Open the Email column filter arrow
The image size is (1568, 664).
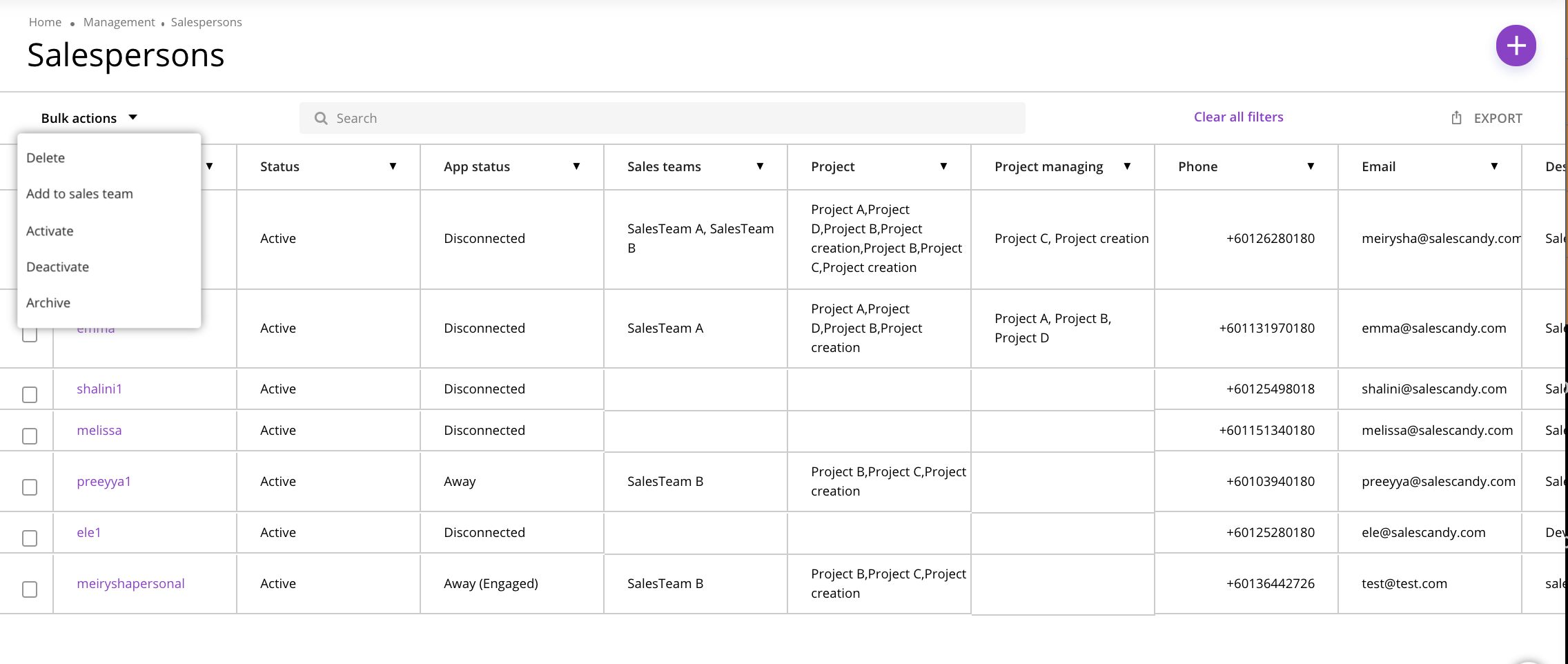(x=1494, y=166)
